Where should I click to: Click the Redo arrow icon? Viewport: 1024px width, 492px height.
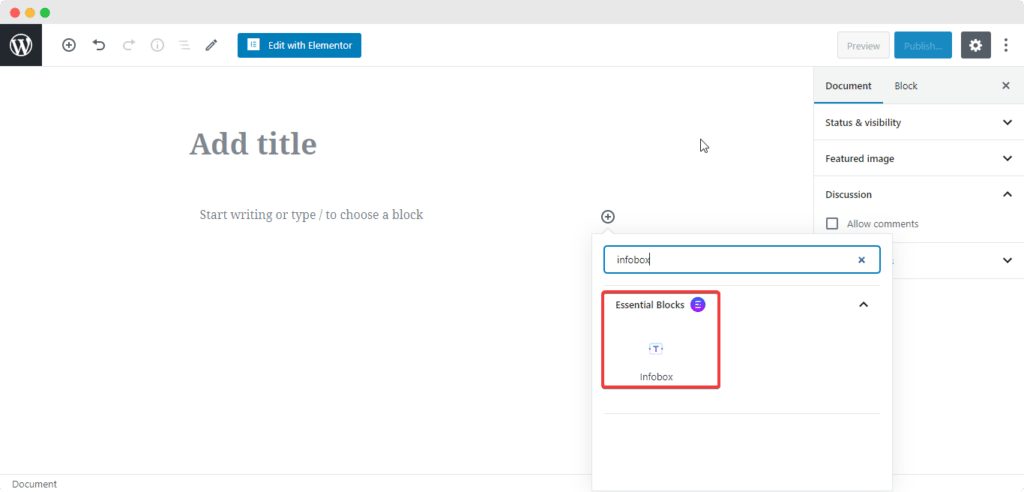click(128, 45)
